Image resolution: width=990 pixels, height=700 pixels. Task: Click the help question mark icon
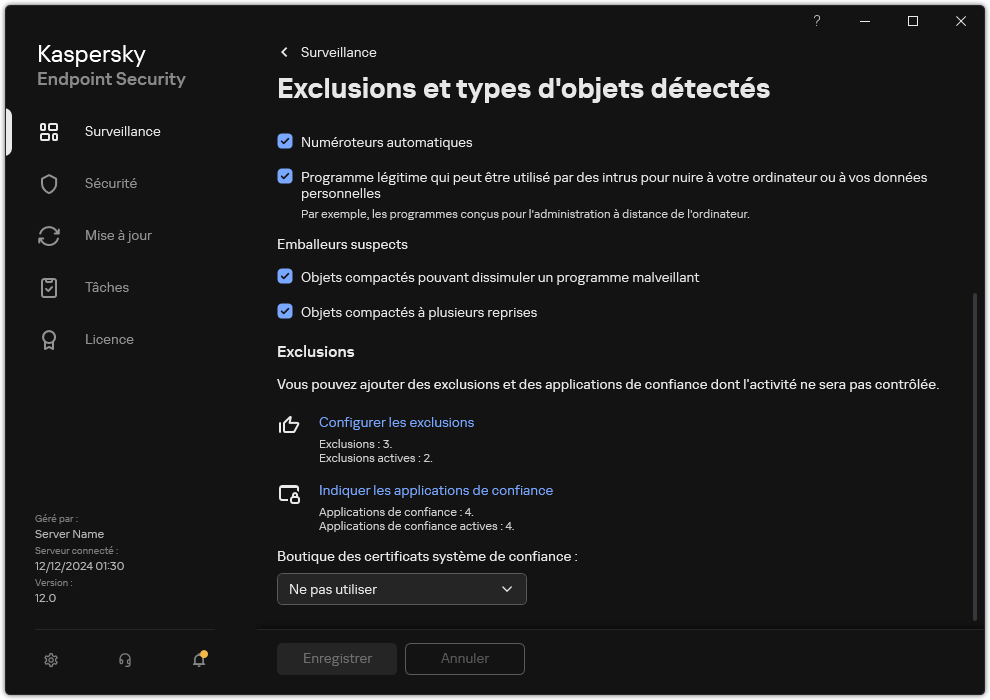(x=816, y=21)
